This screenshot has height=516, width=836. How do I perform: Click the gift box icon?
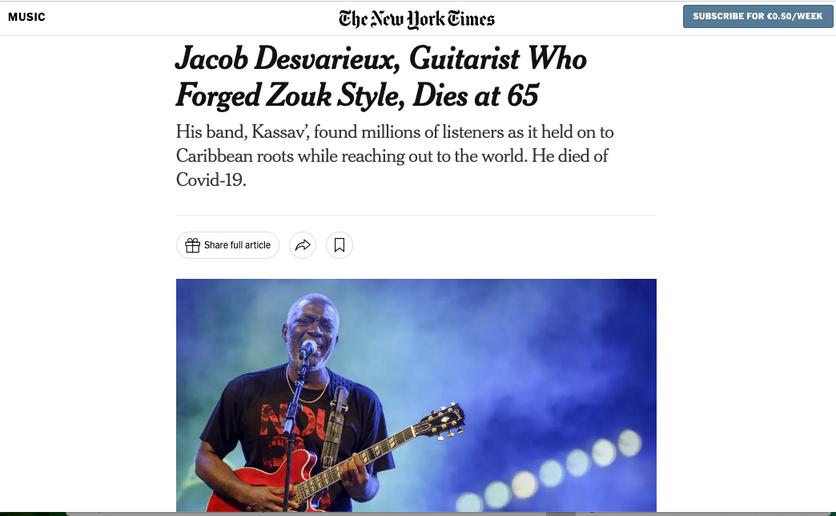point(192,245)
